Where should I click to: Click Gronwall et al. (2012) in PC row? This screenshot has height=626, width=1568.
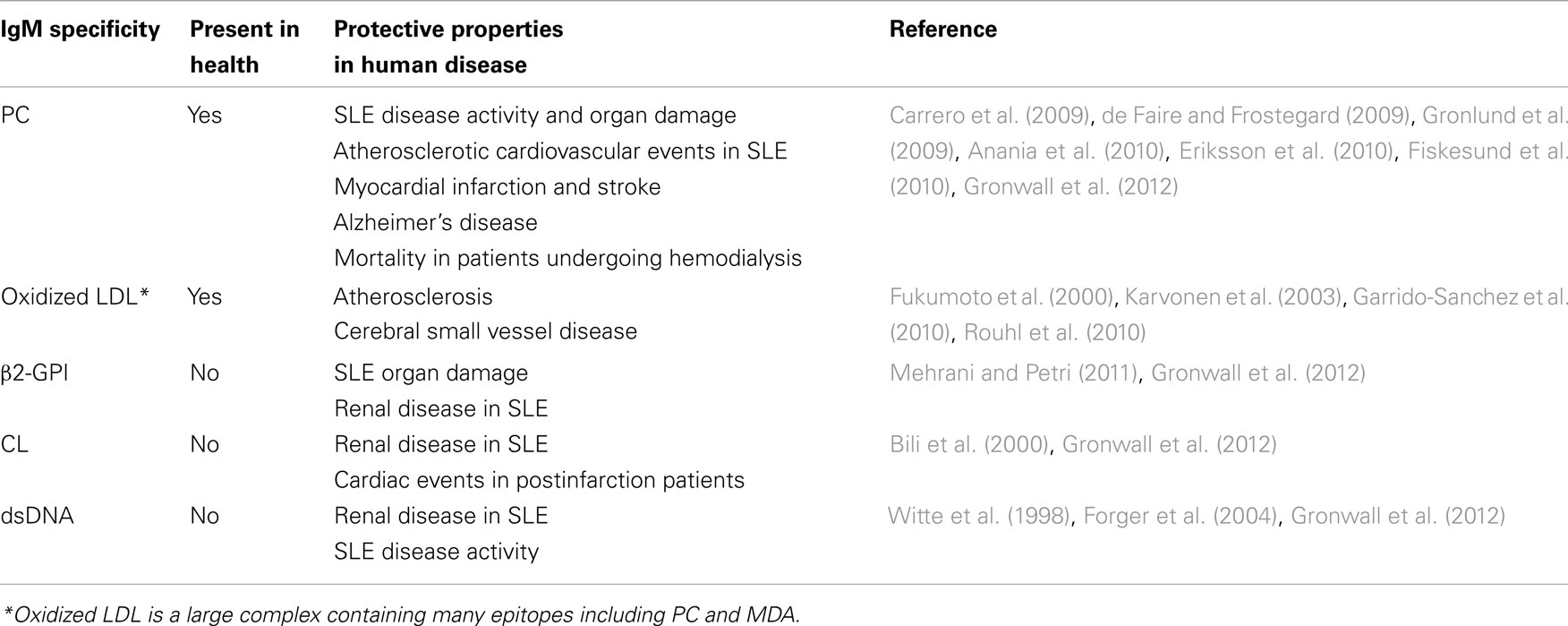coord(1070,187)
